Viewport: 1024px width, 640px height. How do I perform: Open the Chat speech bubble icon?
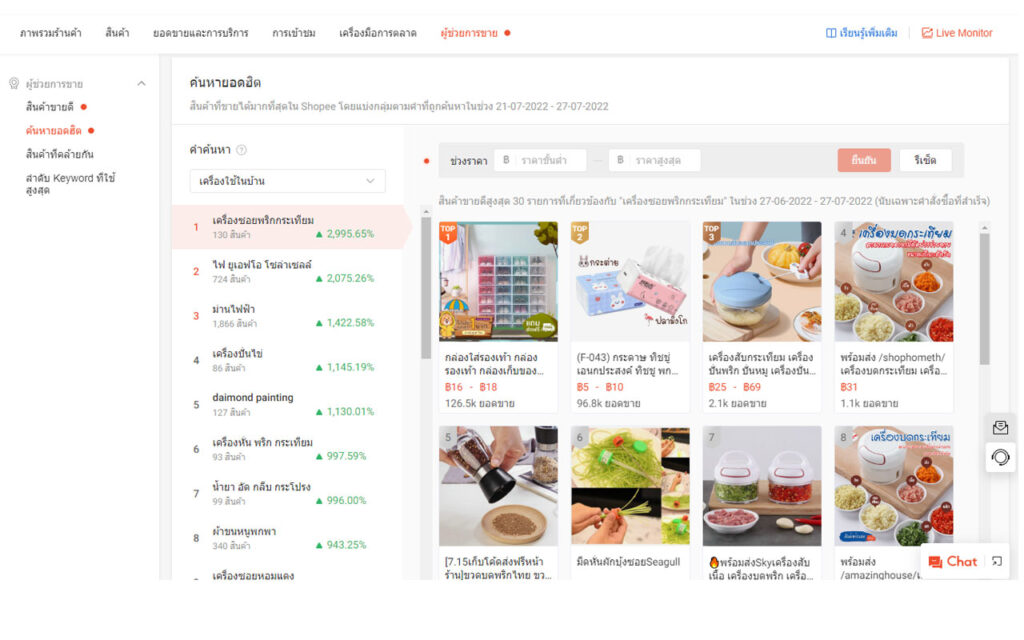[935, 562]
